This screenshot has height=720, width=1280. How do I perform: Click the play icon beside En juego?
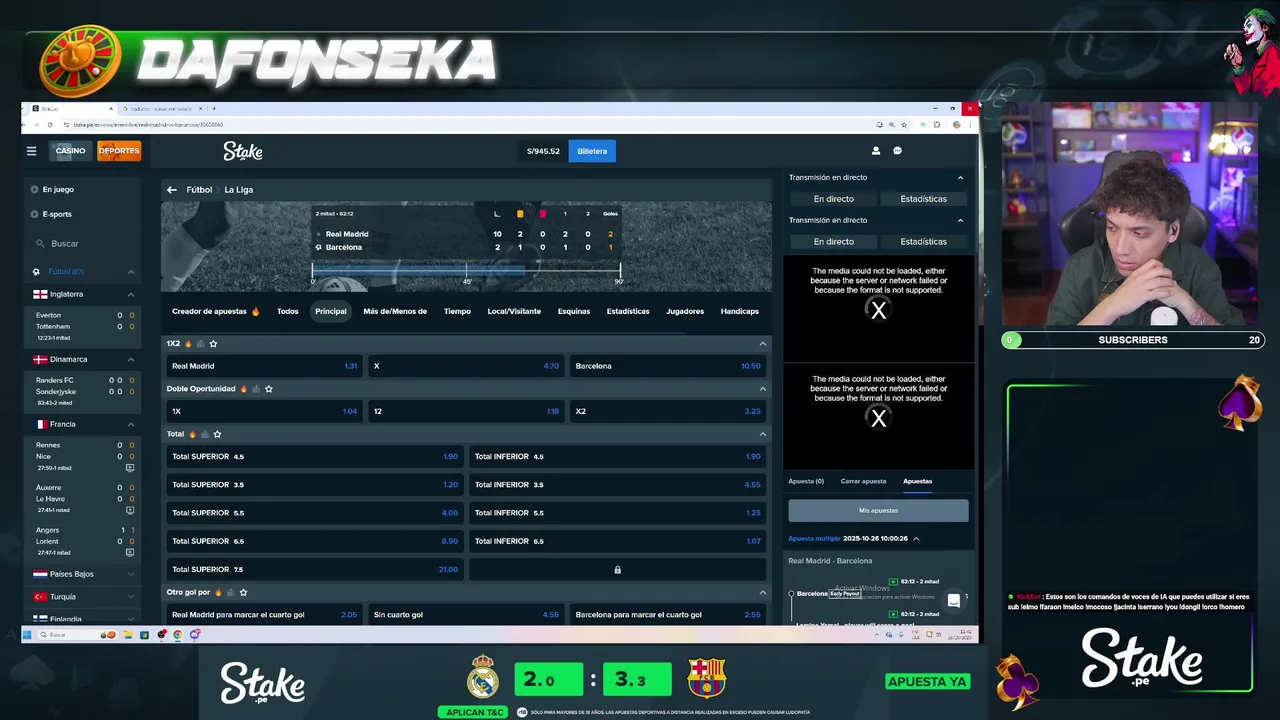point(35,189)
